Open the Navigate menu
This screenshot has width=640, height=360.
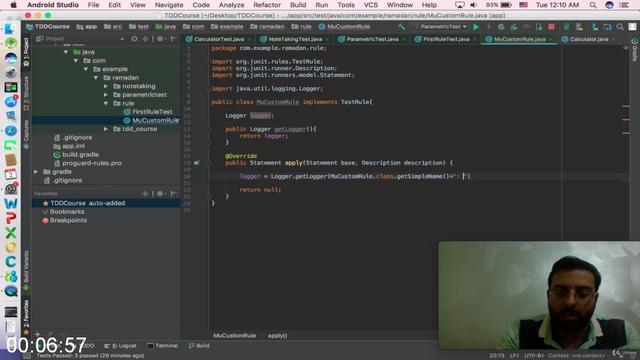click(169, 5)
